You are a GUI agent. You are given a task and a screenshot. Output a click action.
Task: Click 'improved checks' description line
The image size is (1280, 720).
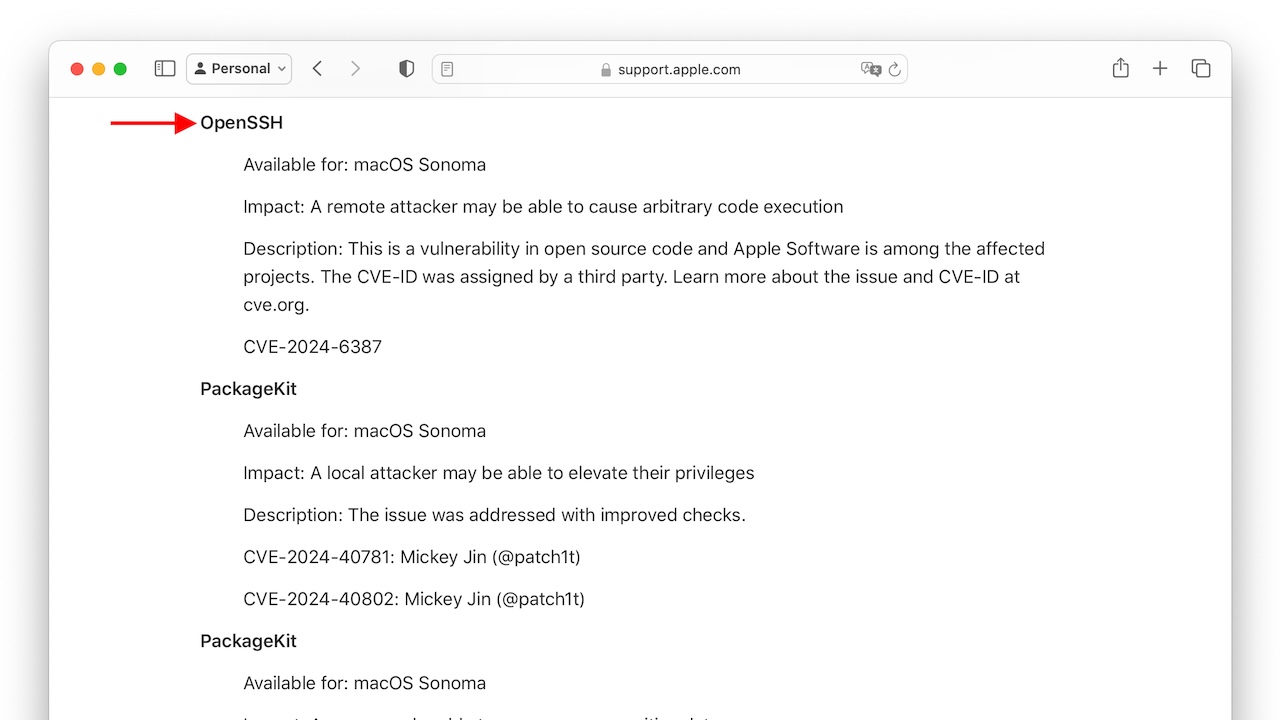pos(494,515)
